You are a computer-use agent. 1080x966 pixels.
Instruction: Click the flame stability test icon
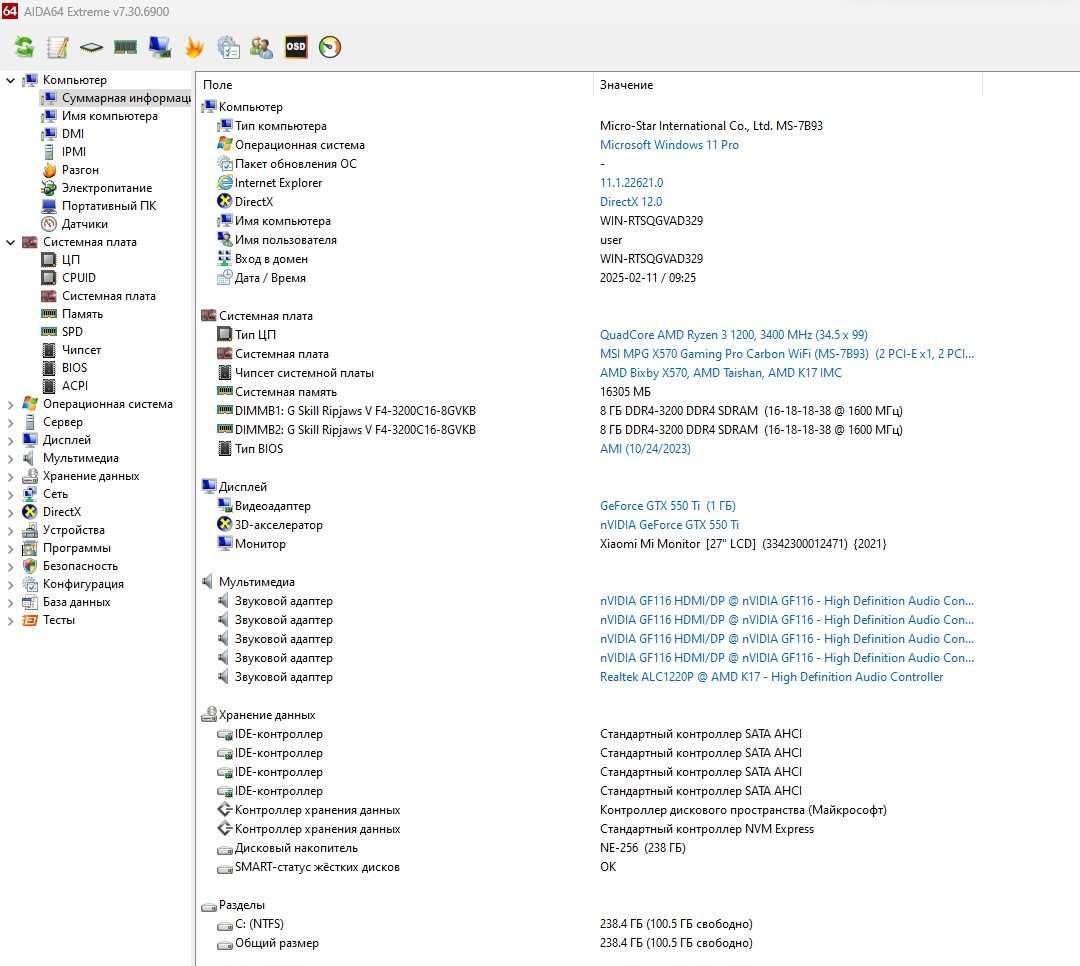pos(194,47)
